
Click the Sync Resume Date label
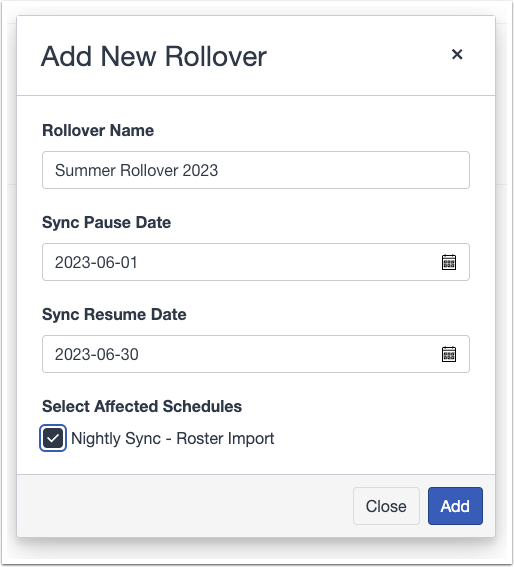point(114,314)
